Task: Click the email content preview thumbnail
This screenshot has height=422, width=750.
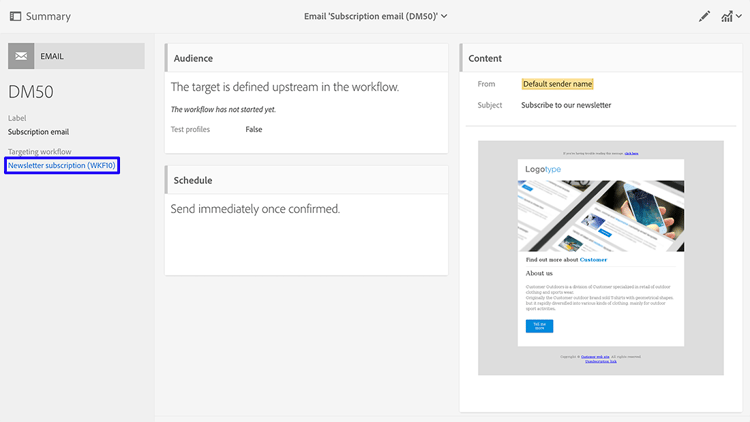Action: click(x=600, y=257)
